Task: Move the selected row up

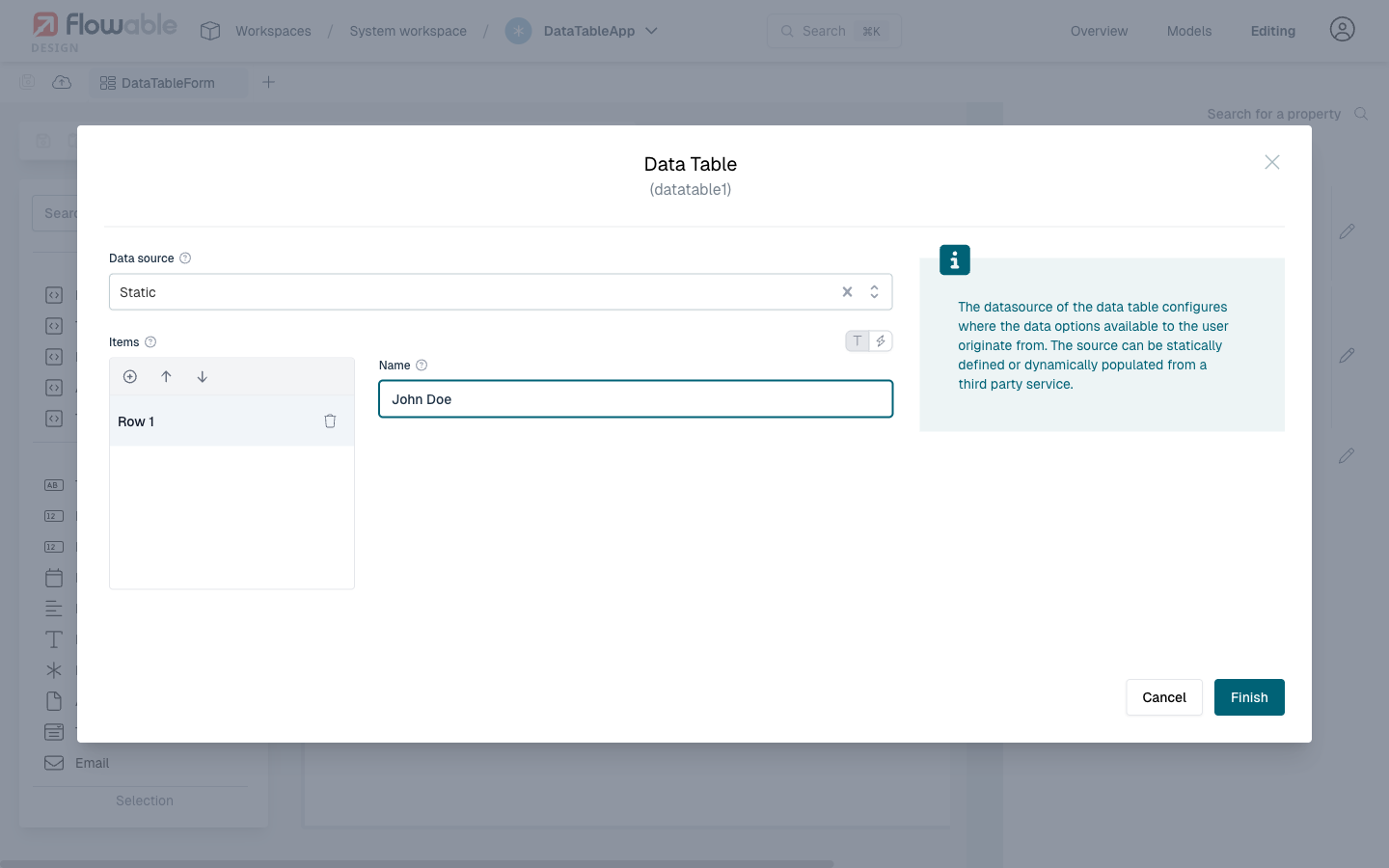Action: click(x=166, y=377)
